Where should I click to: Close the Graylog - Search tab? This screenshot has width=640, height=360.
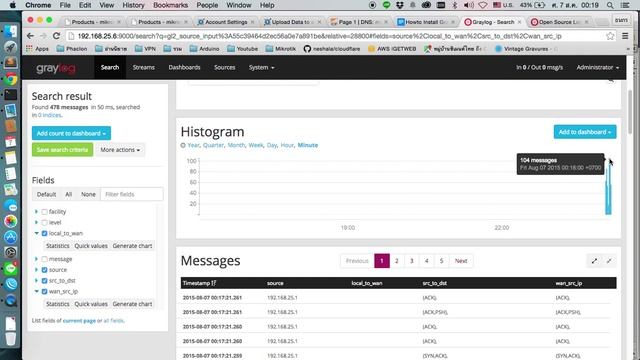pos(519,22)
